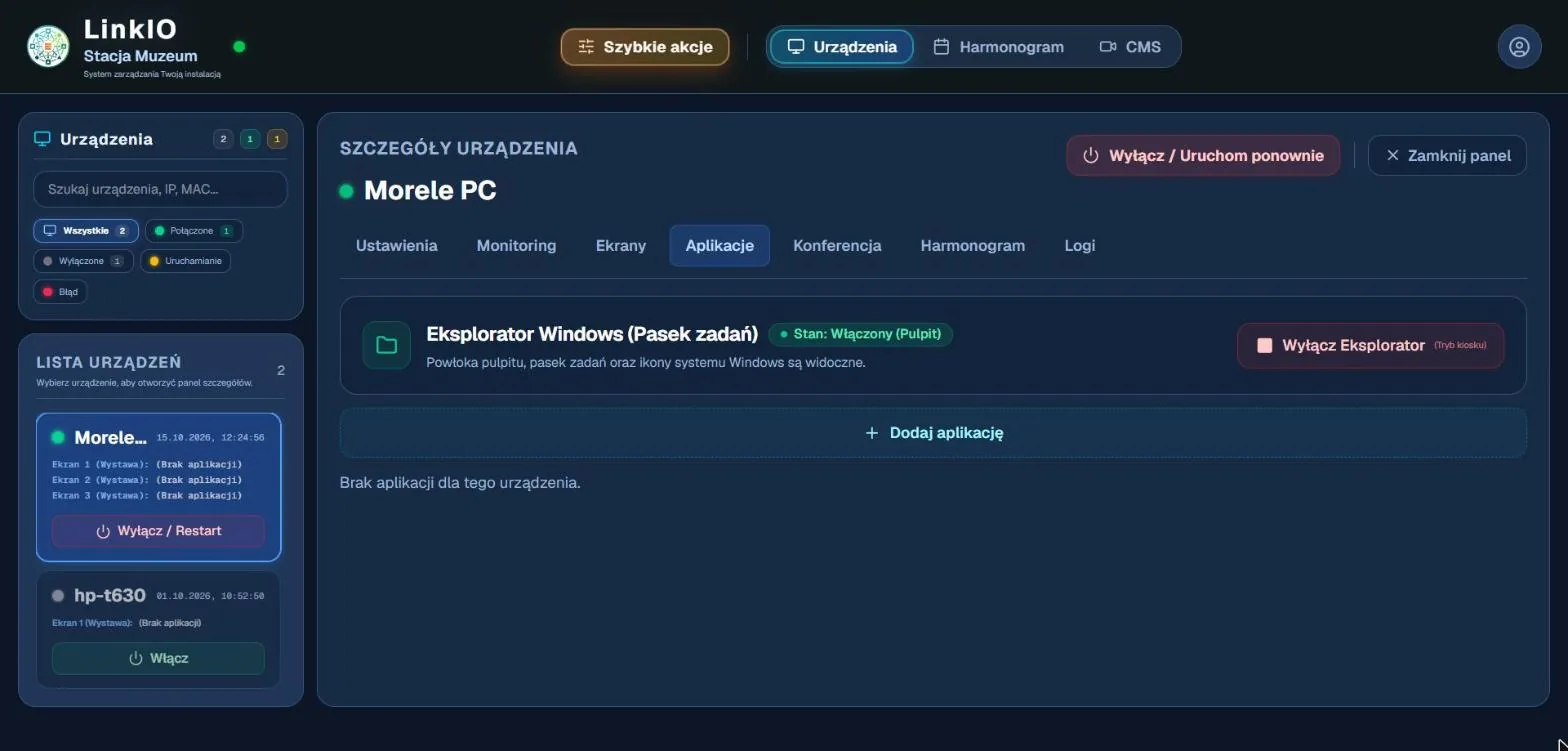Image resolution: width=1568 pixels, height=751 pixels.
Task: Open the Logi device tab
Action: [x=1080, y=245]
